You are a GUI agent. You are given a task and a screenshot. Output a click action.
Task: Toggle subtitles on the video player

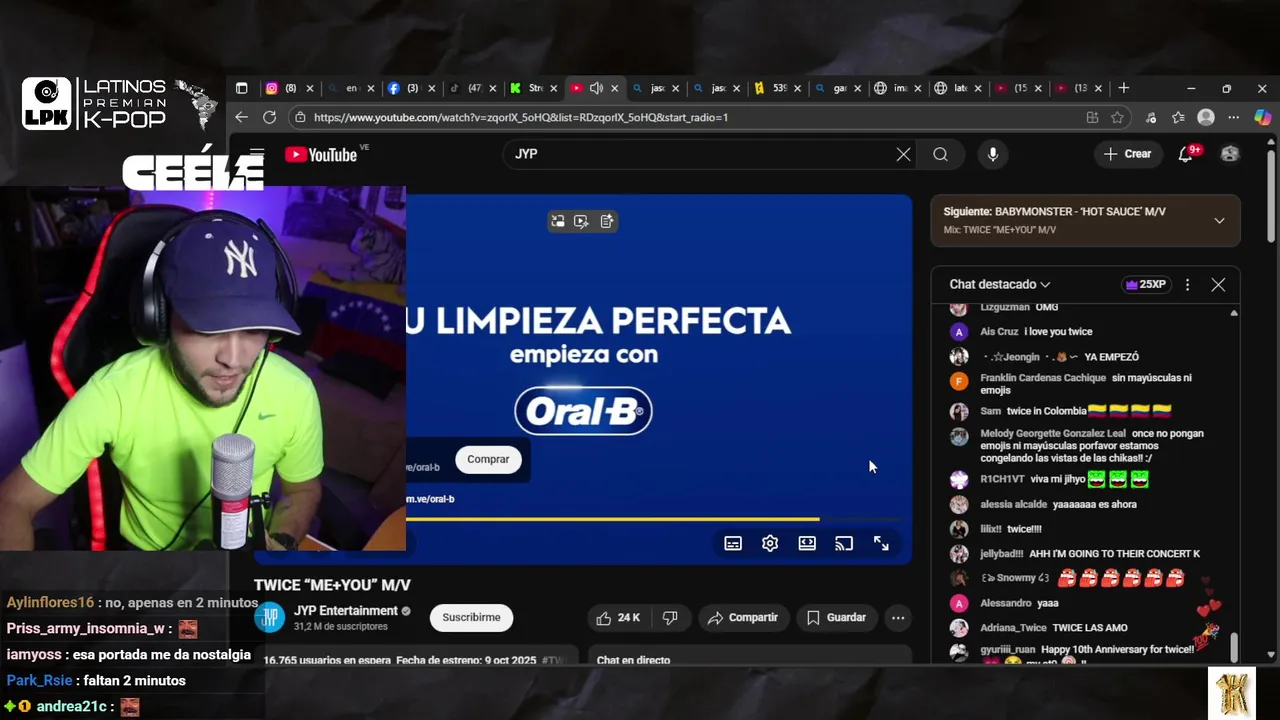point(733,543)
